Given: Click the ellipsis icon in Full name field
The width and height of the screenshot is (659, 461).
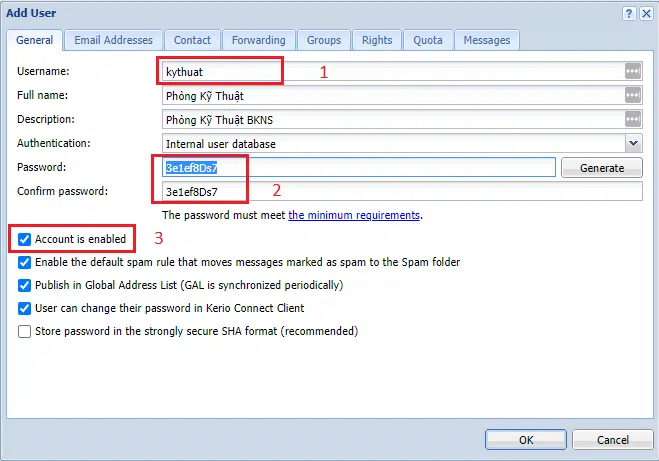Looking at the screenshot, I should (632, 95).
